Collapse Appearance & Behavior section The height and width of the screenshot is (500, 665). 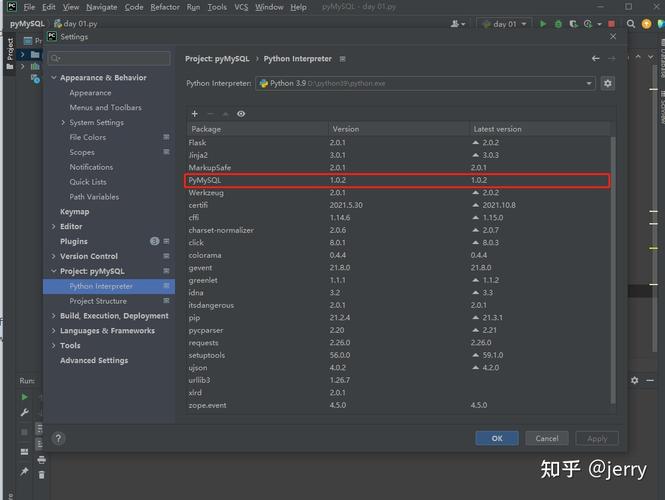54,78
